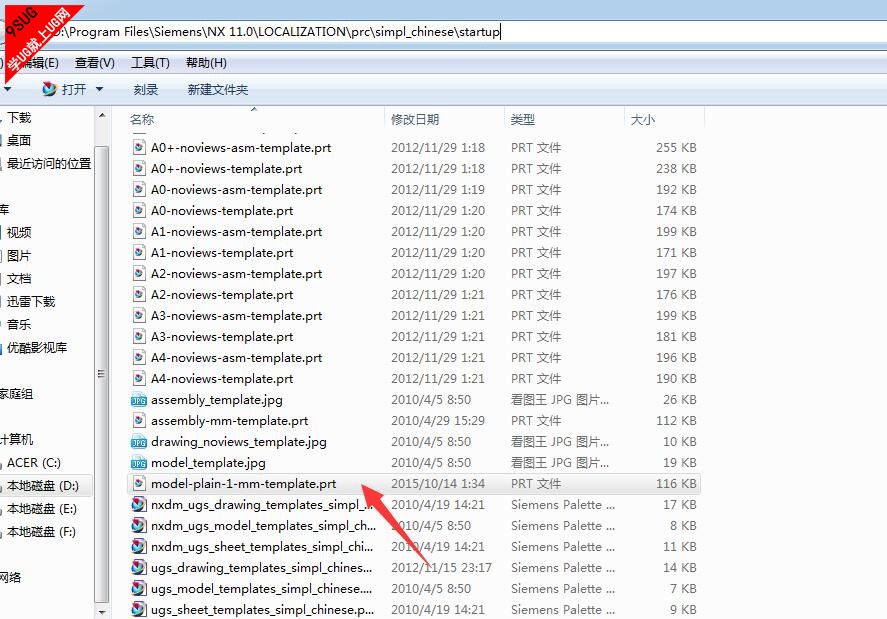
Task: Open the 迅雷下载 library
Action: point(31,302)
